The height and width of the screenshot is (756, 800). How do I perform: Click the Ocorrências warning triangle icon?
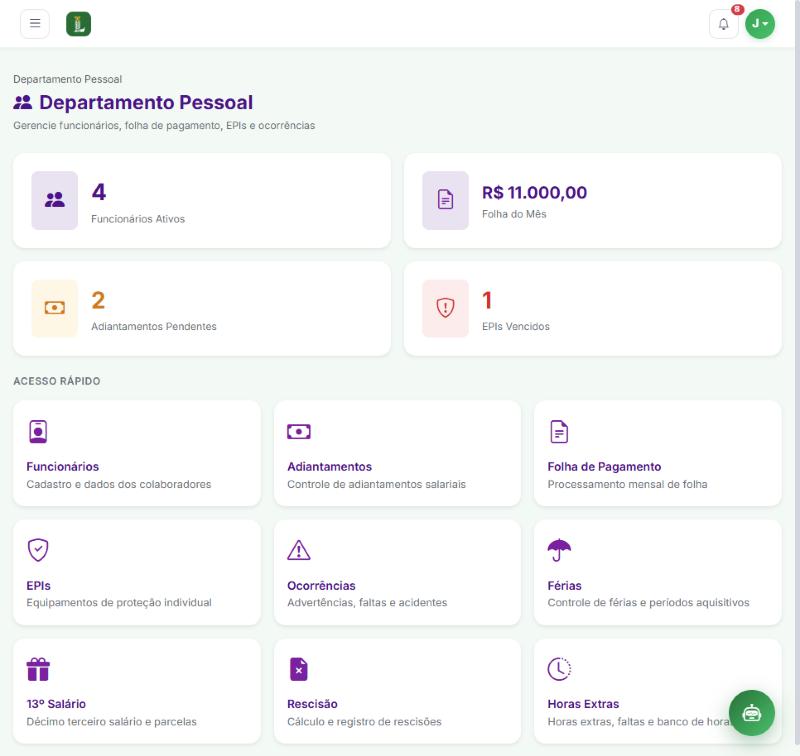click(x=298, y=550)
